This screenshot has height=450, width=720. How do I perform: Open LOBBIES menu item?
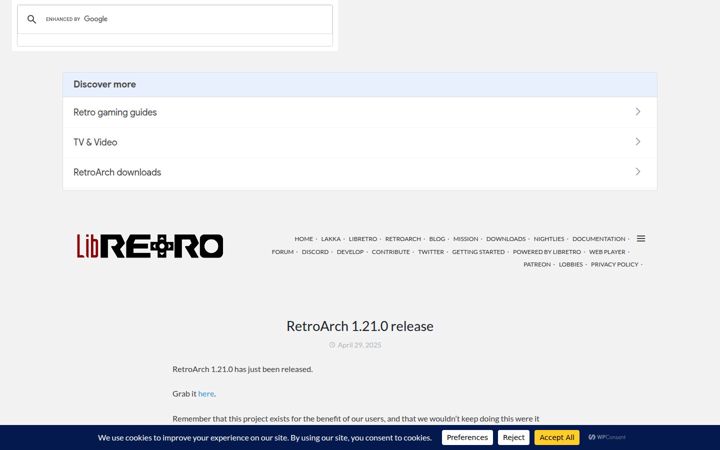(x=571, y=264)
